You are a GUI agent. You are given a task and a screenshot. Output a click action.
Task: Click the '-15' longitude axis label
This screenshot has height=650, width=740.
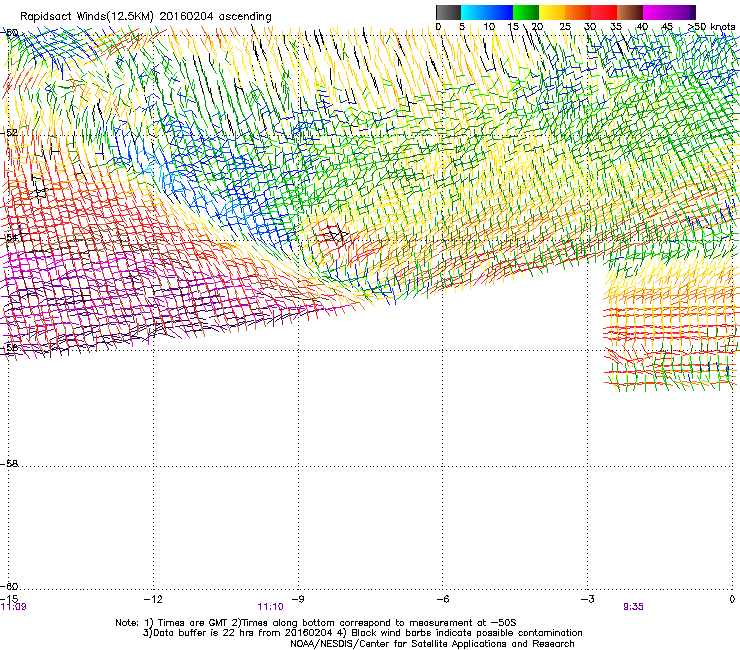click(x=9, y=599)
